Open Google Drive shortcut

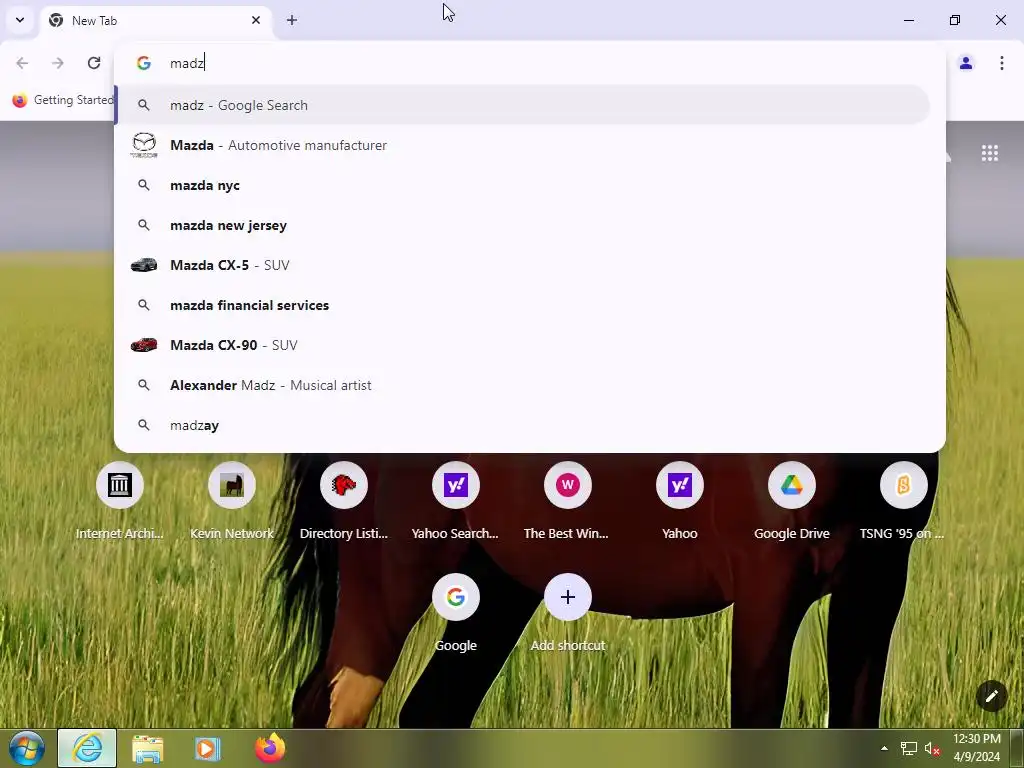tap(792, 502)
